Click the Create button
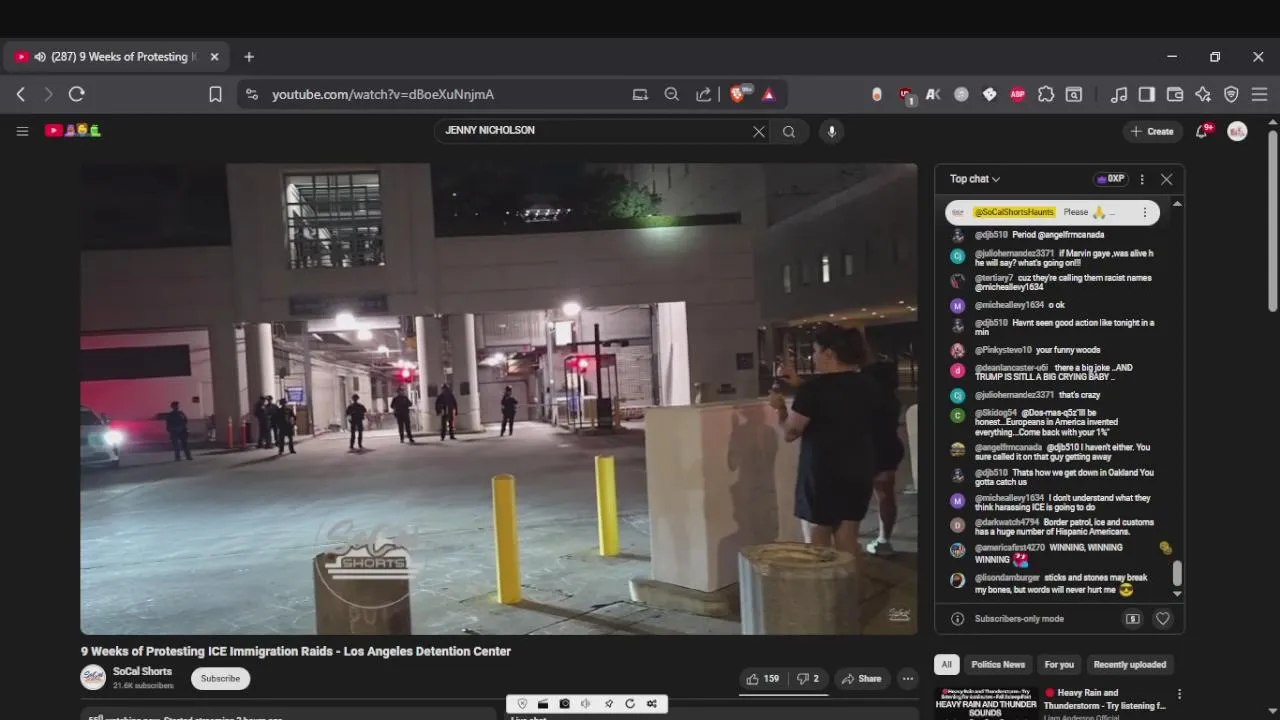The image size is (1280, 720). coord(1152,131)
